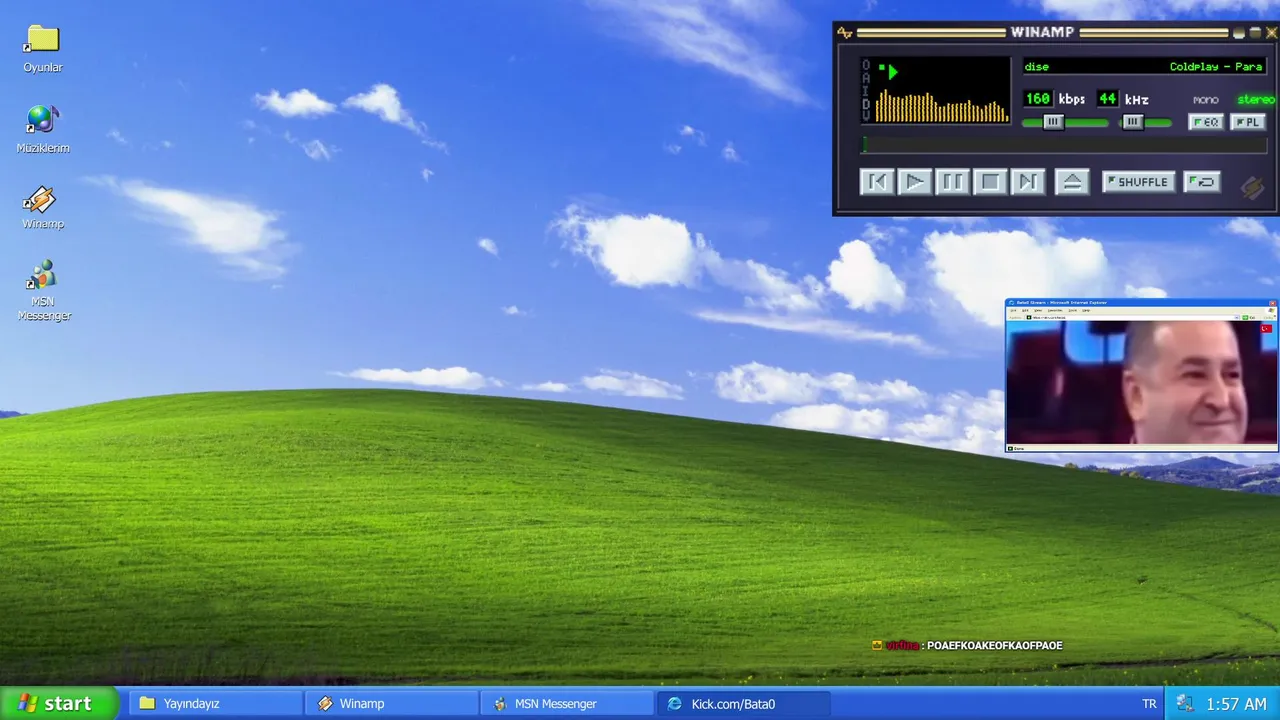Click the 160 kbps bitrate readout
This screenshot has height=720, width=1280.
[1037, 99]
